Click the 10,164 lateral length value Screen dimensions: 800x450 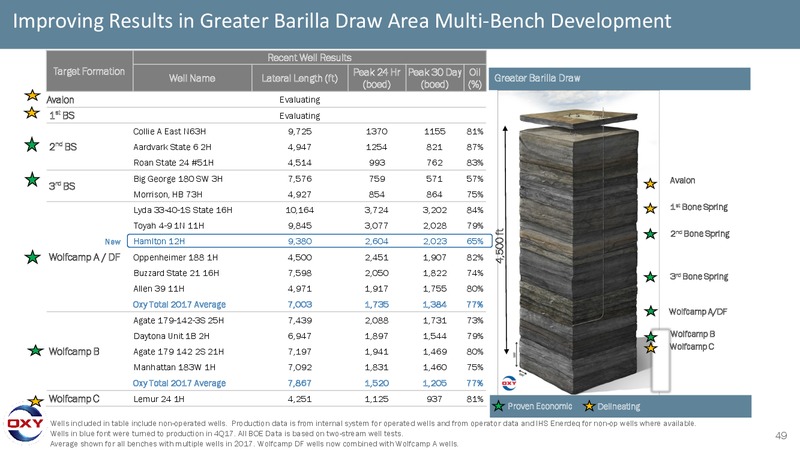point(300,210)
